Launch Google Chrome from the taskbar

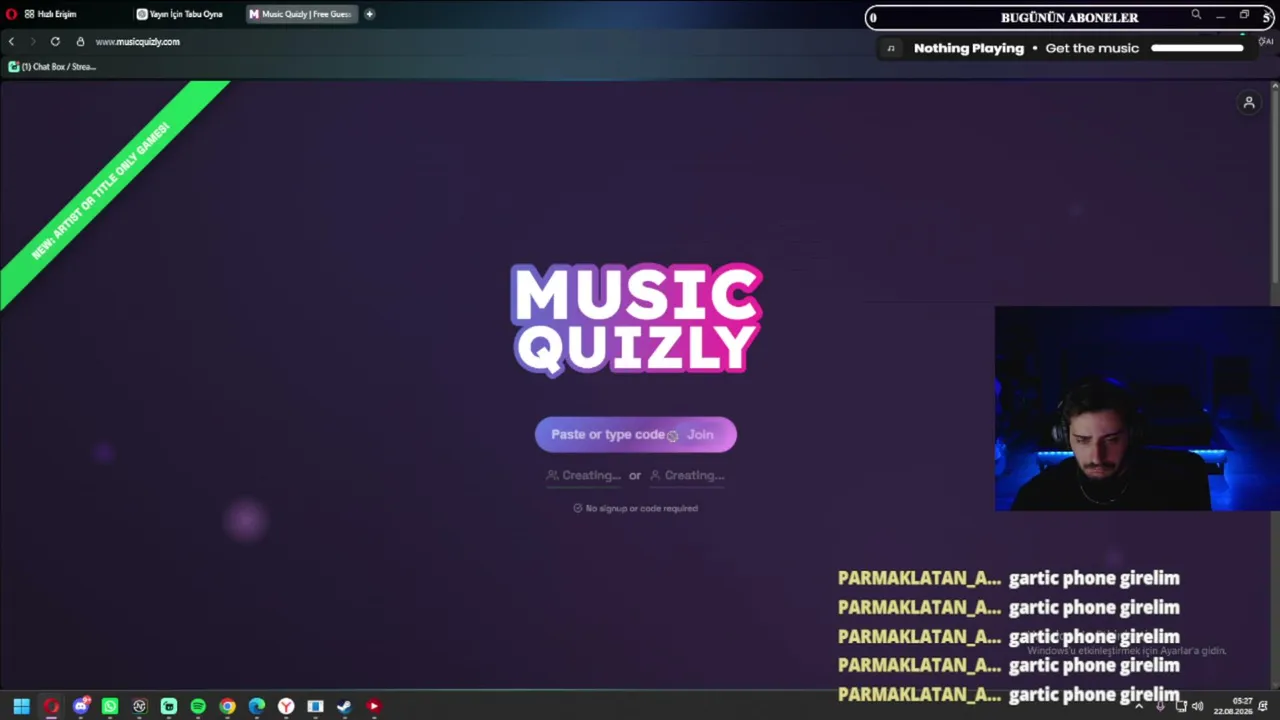[228, 706]
